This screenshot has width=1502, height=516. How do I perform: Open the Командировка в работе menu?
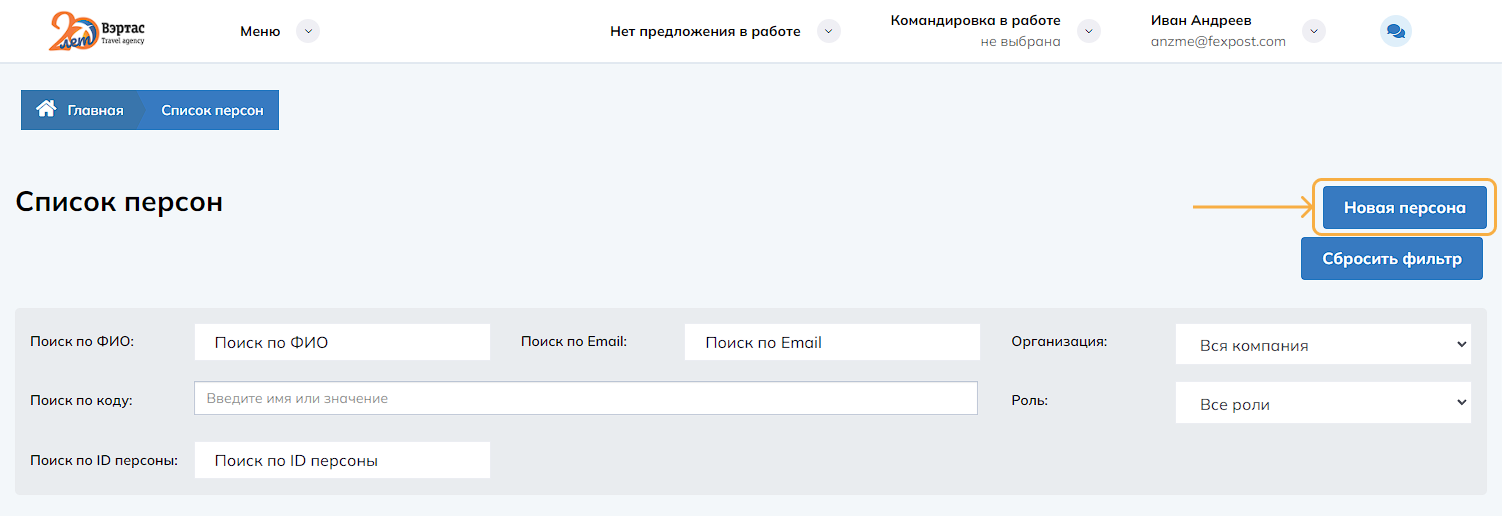point(975,21)
